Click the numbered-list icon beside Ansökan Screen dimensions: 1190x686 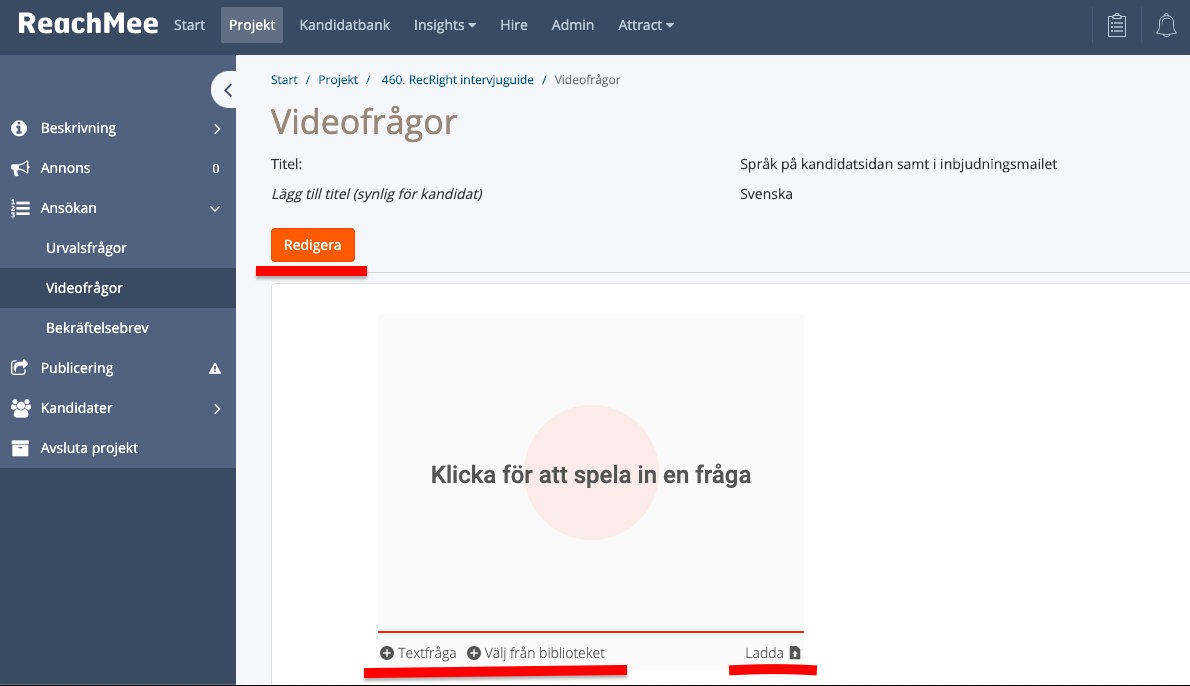click(20, 208)
